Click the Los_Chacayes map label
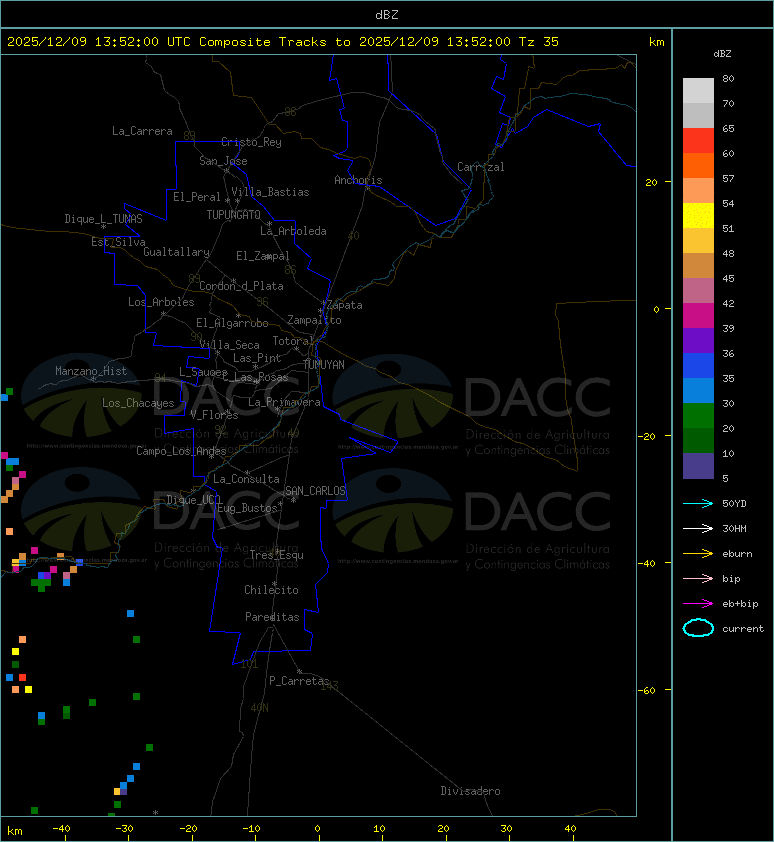The width and height of the screenshot is (774, 842). 138,403
